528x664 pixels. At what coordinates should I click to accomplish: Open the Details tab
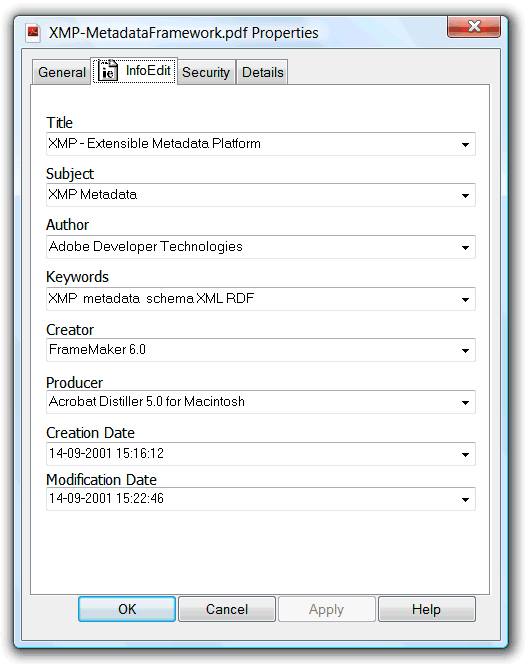coord(263,72)
